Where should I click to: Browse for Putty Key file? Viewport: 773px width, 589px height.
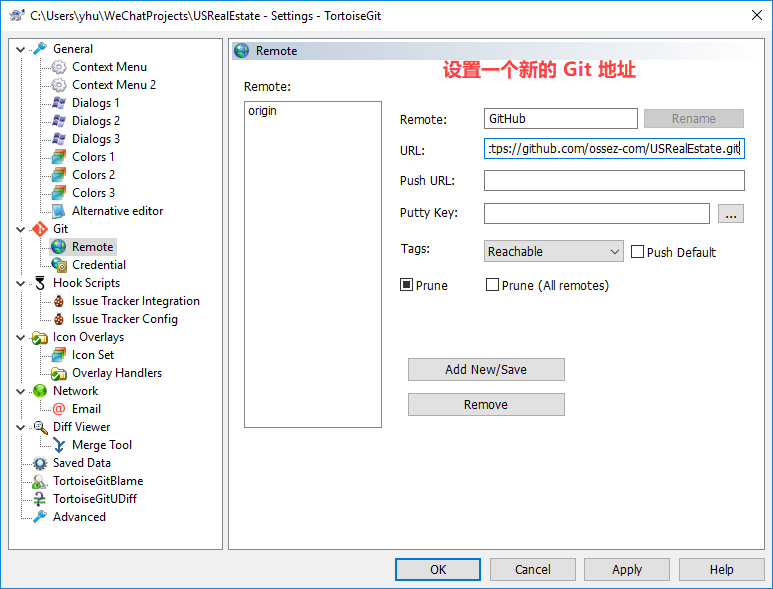[731, 214]
